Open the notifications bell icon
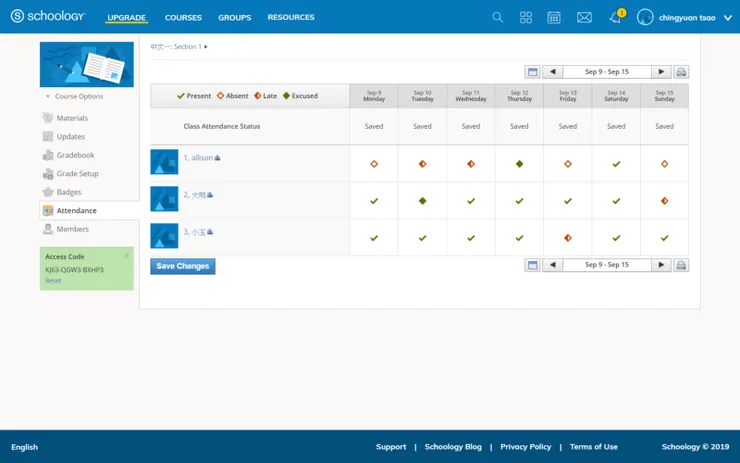Image resolution: width=740 pixels, height=463 pixels. coord(615,17)
